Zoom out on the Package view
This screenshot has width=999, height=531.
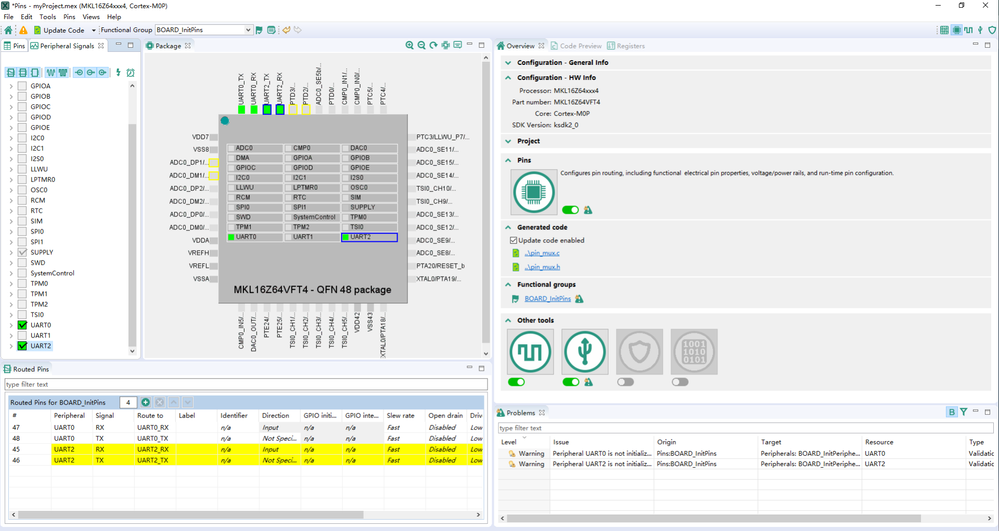[x=421, y=46]
